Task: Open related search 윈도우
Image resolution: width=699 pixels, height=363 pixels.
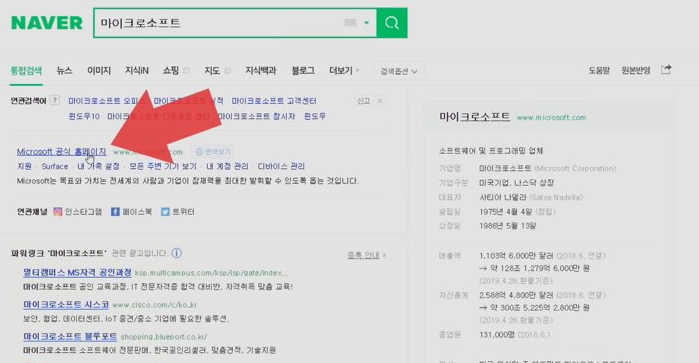Action: (315, 116)
